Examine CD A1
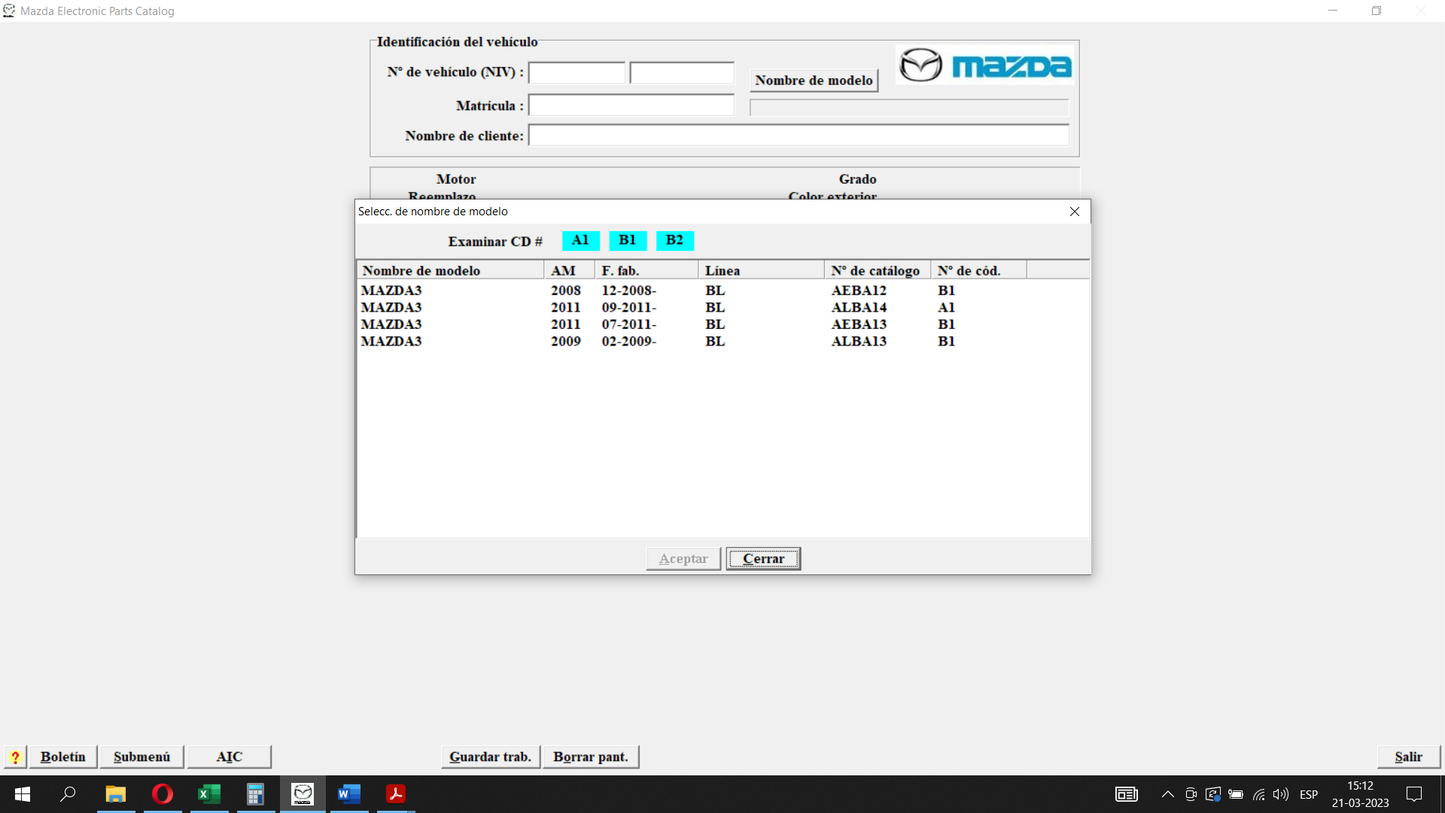 point(581,240)
